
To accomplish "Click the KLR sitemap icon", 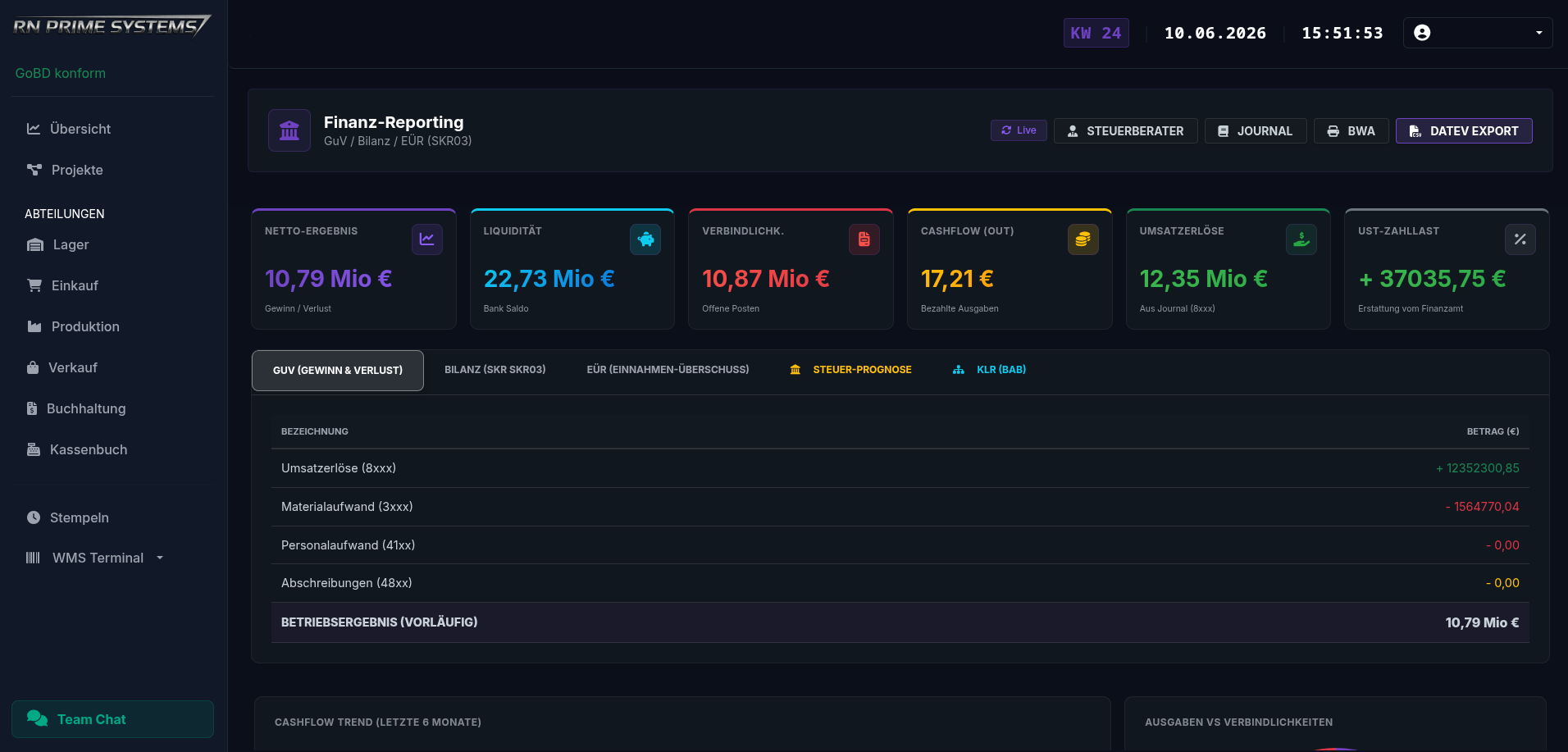I will coord(959,370).
